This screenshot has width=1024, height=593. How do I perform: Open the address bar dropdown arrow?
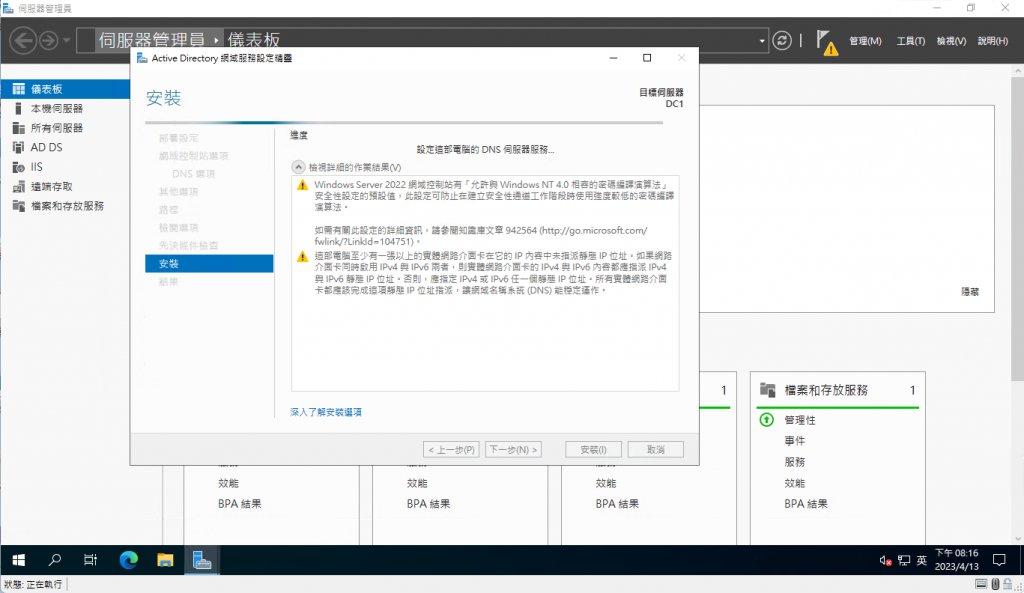coord(761,41)
